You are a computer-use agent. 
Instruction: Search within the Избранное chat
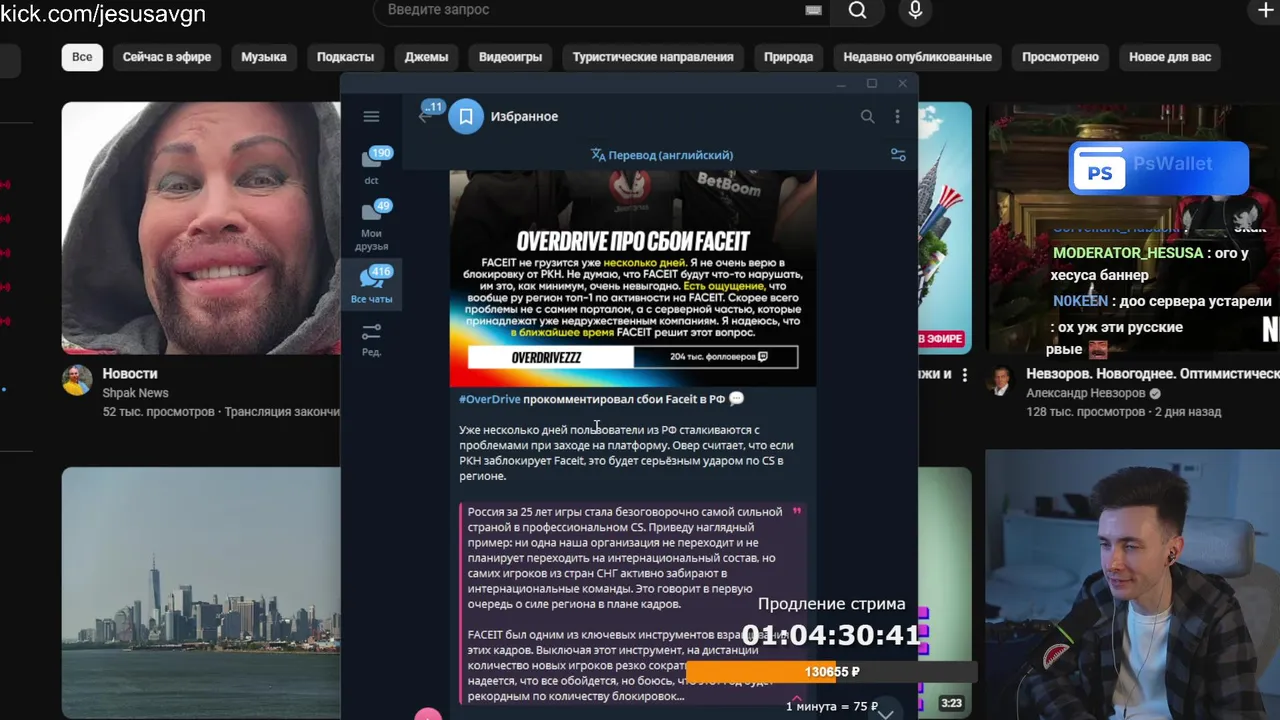point(867,117)
